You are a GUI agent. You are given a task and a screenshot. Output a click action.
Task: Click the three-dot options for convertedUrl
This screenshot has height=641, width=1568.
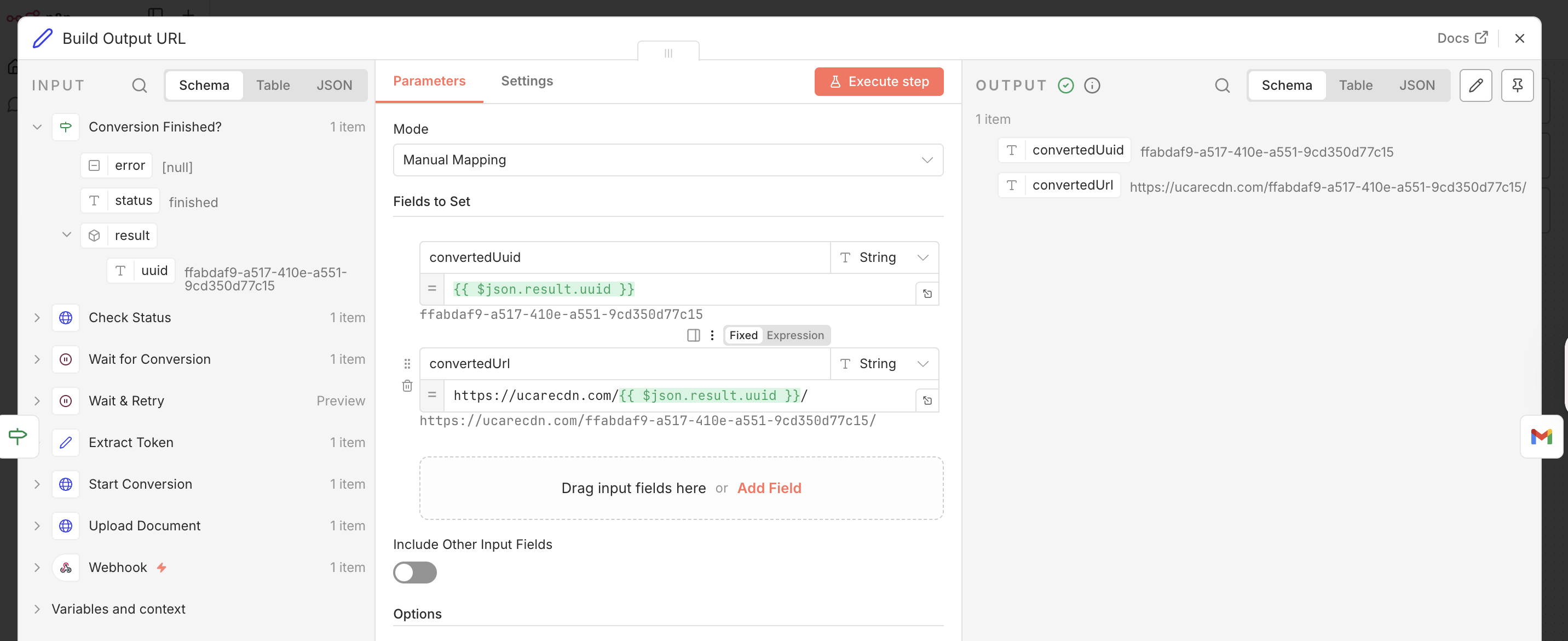click(712, 335)
